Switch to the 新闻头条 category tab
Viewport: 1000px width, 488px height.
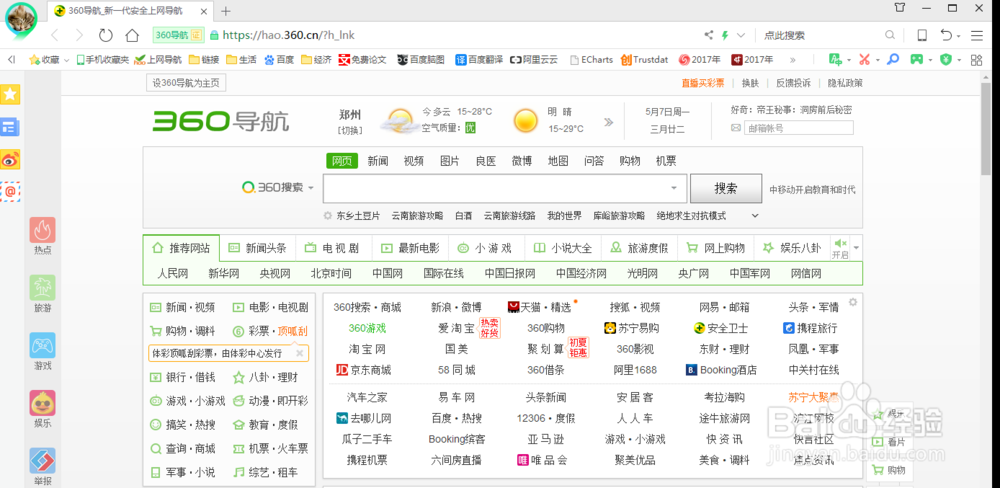click(x=258, y=248)
